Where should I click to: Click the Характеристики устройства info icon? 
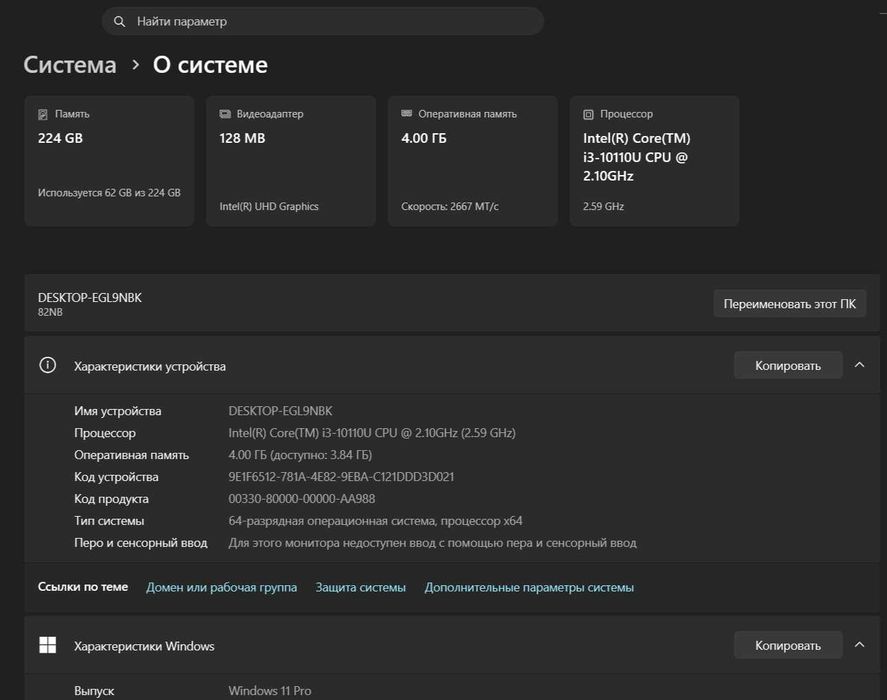click(x=48, y=365)
